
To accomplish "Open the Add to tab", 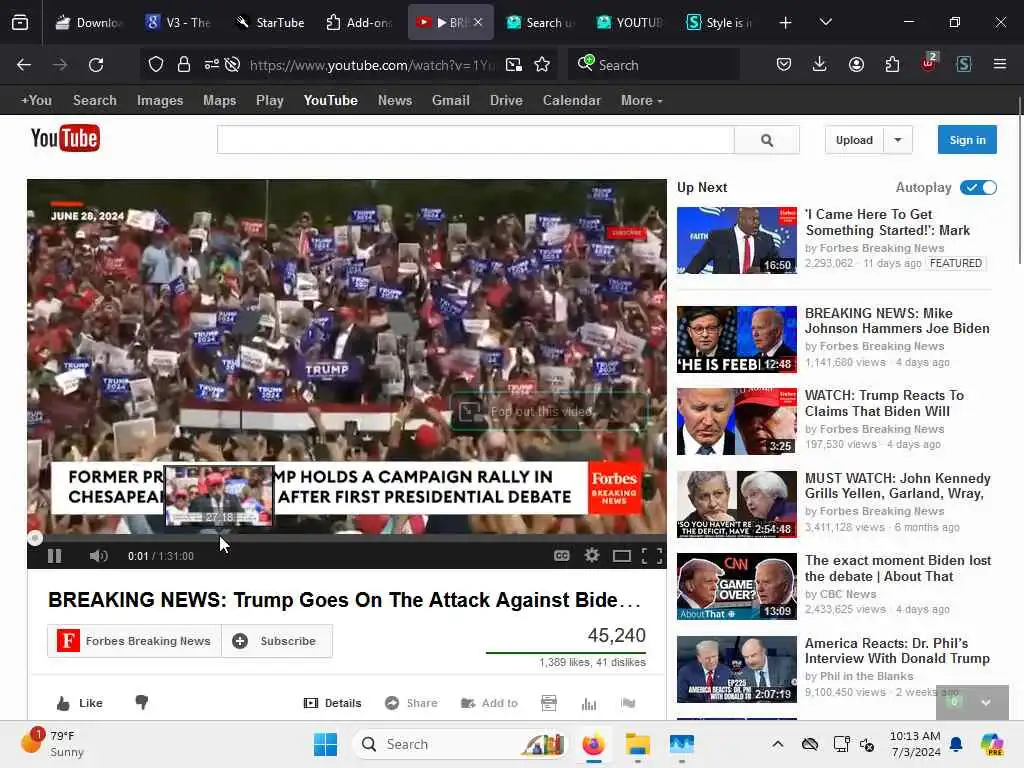I will tap(489, 703).
